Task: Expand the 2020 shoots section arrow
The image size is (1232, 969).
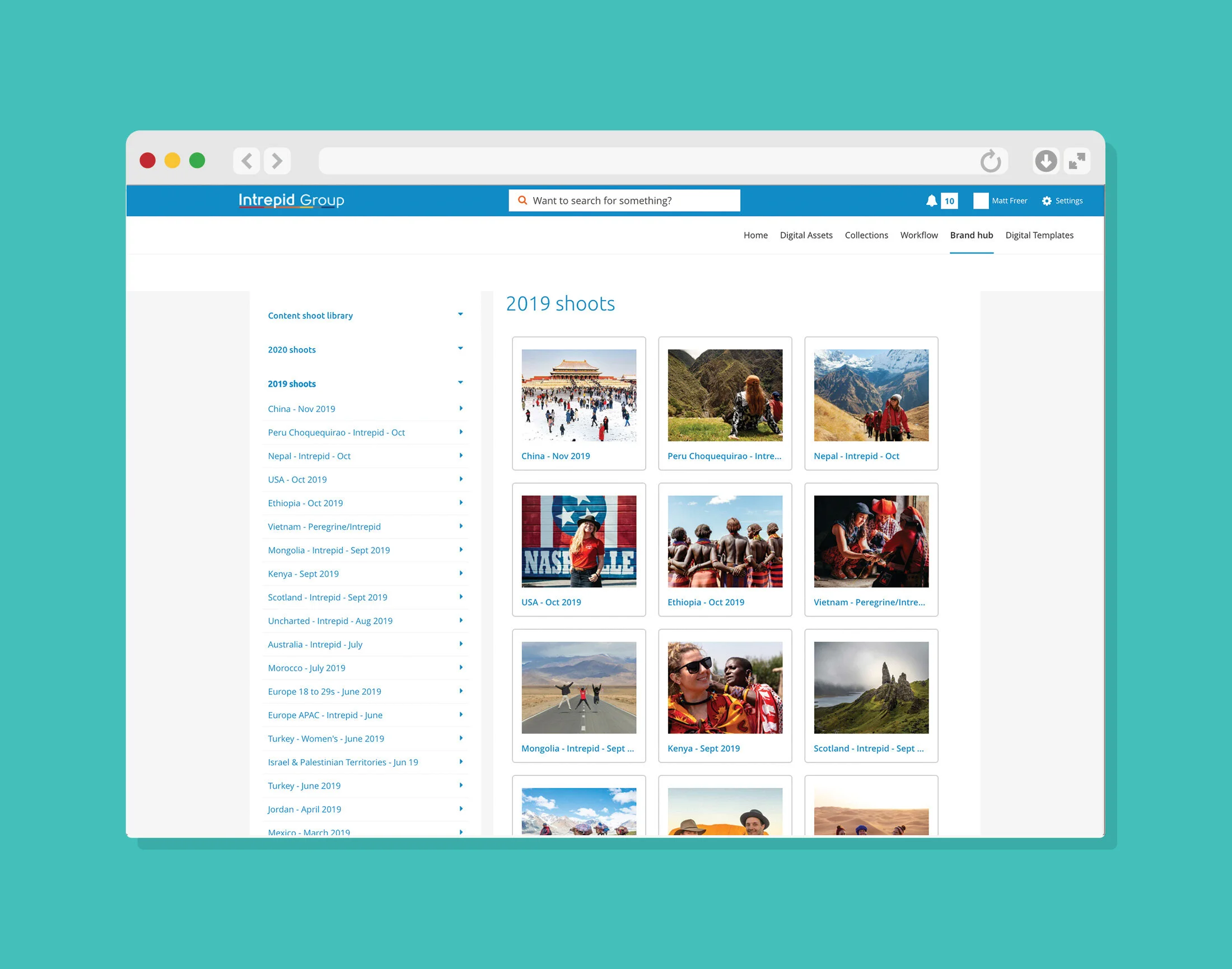Action: coord(460,348)
